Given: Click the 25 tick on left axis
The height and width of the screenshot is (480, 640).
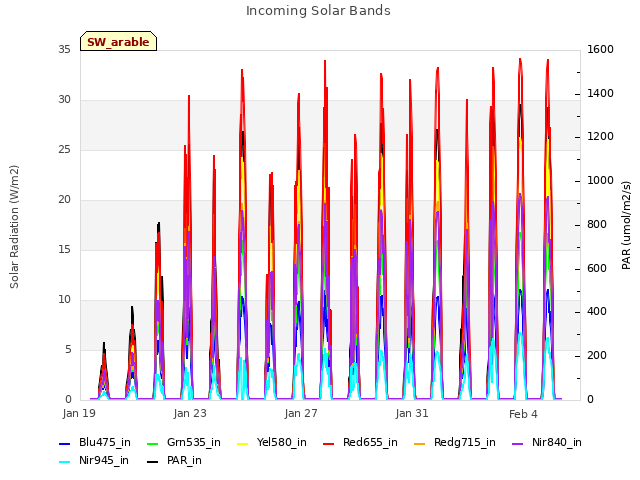Looking at the screenshot, I should tap(64, 150).
